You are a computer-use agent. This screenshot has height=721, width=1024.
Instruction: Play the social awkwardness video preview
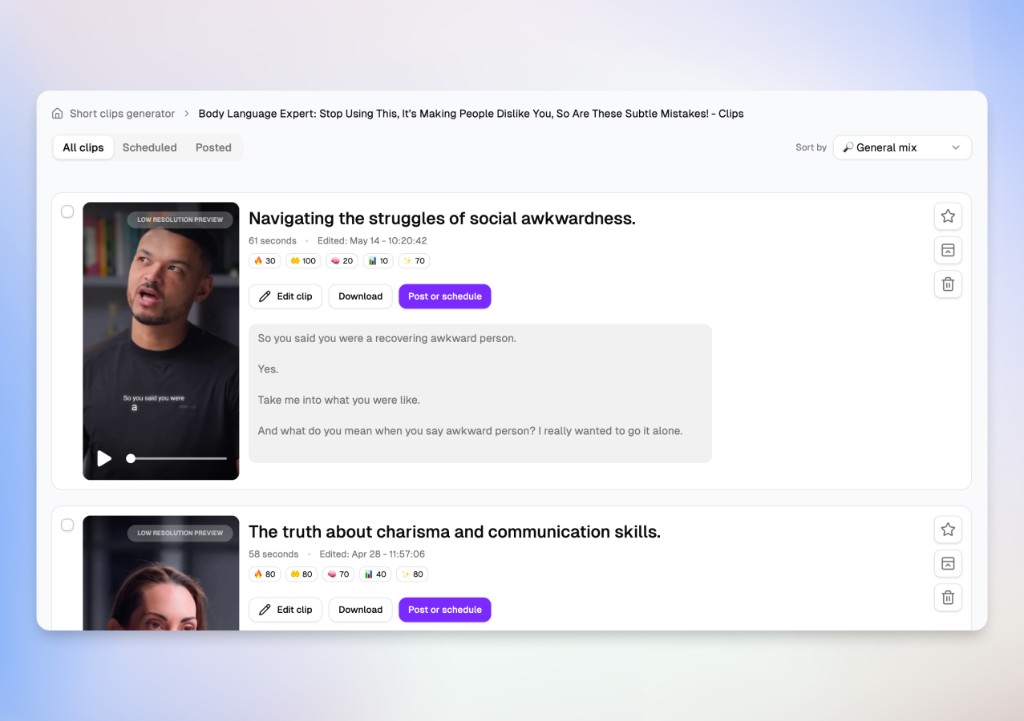[104, 458]
